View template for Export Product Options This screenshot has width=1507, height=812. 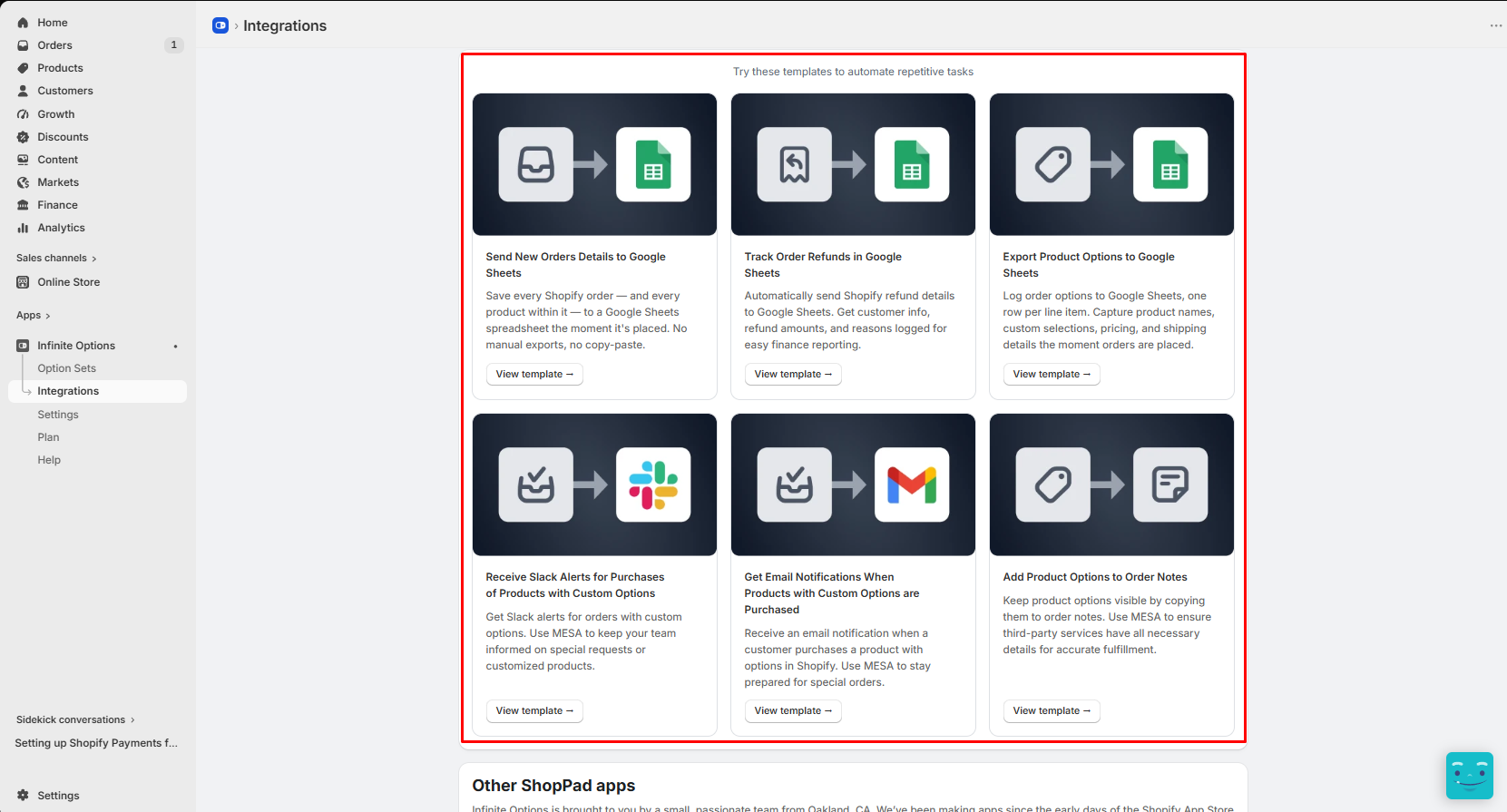1052,375
